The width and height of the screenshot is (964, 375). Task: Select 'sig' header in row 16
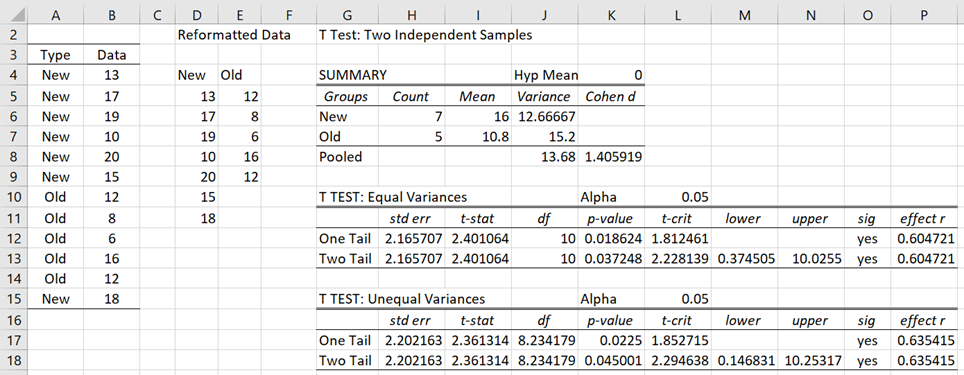click(x=867, y=320)
